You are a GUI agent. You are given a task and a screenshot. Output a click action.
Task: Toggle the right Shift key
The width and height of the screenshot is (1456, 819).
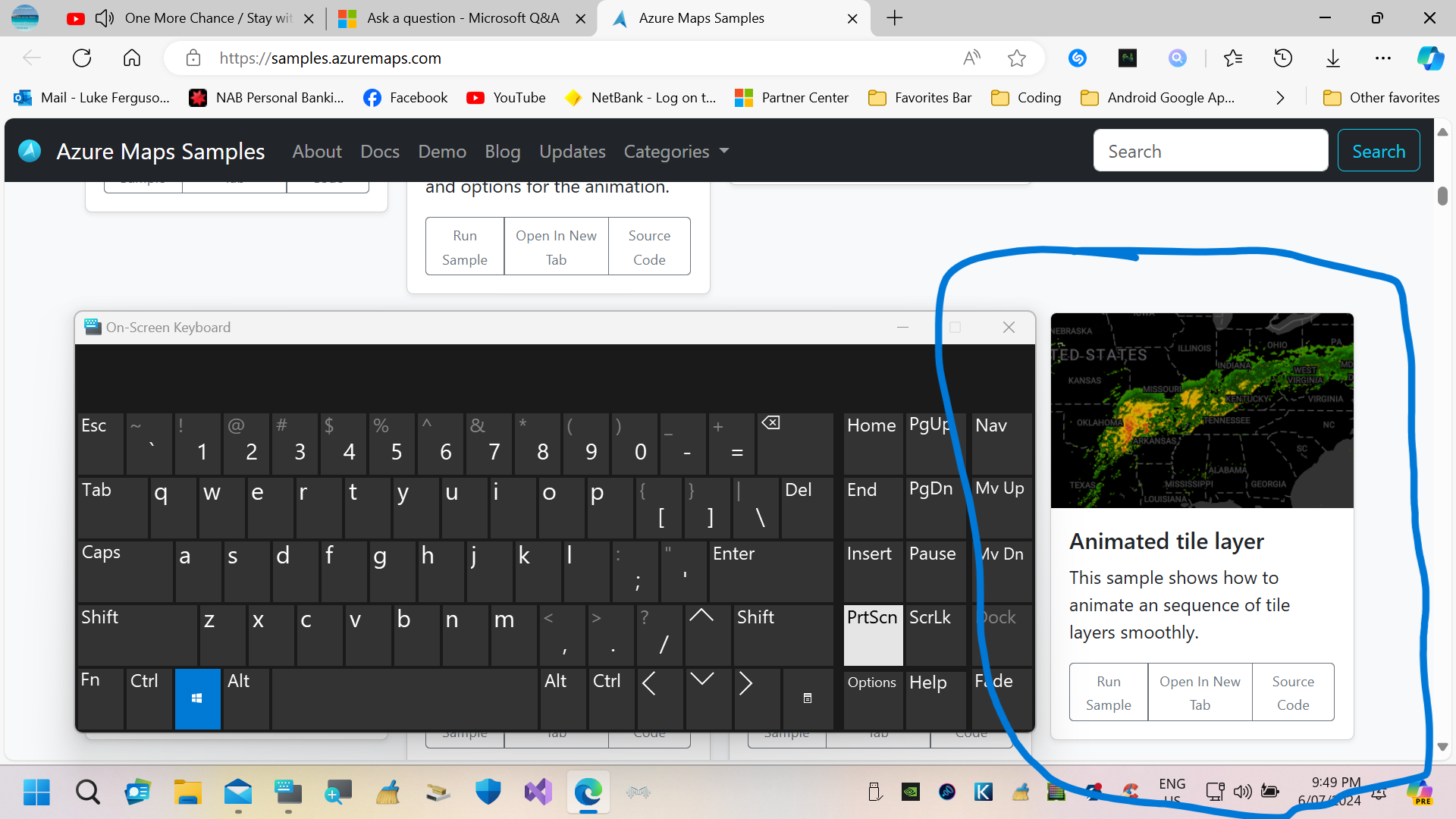[x=783, y=635]
